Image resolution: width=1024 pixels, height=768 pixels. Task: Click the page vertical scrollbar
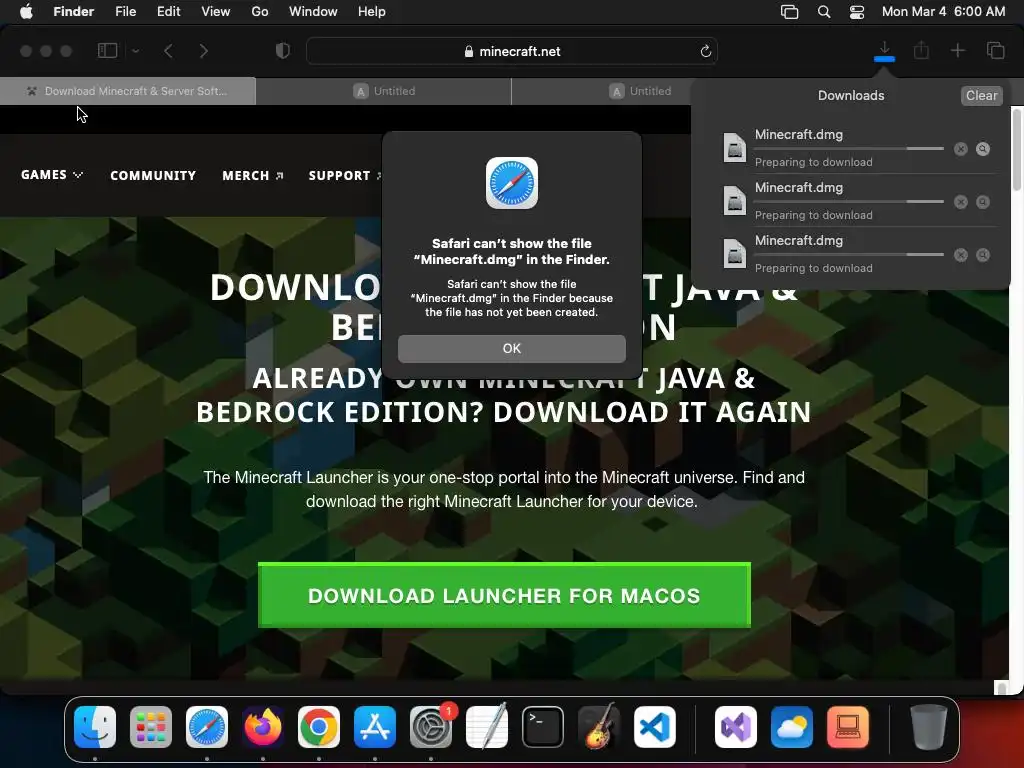tap(1017, 150)
